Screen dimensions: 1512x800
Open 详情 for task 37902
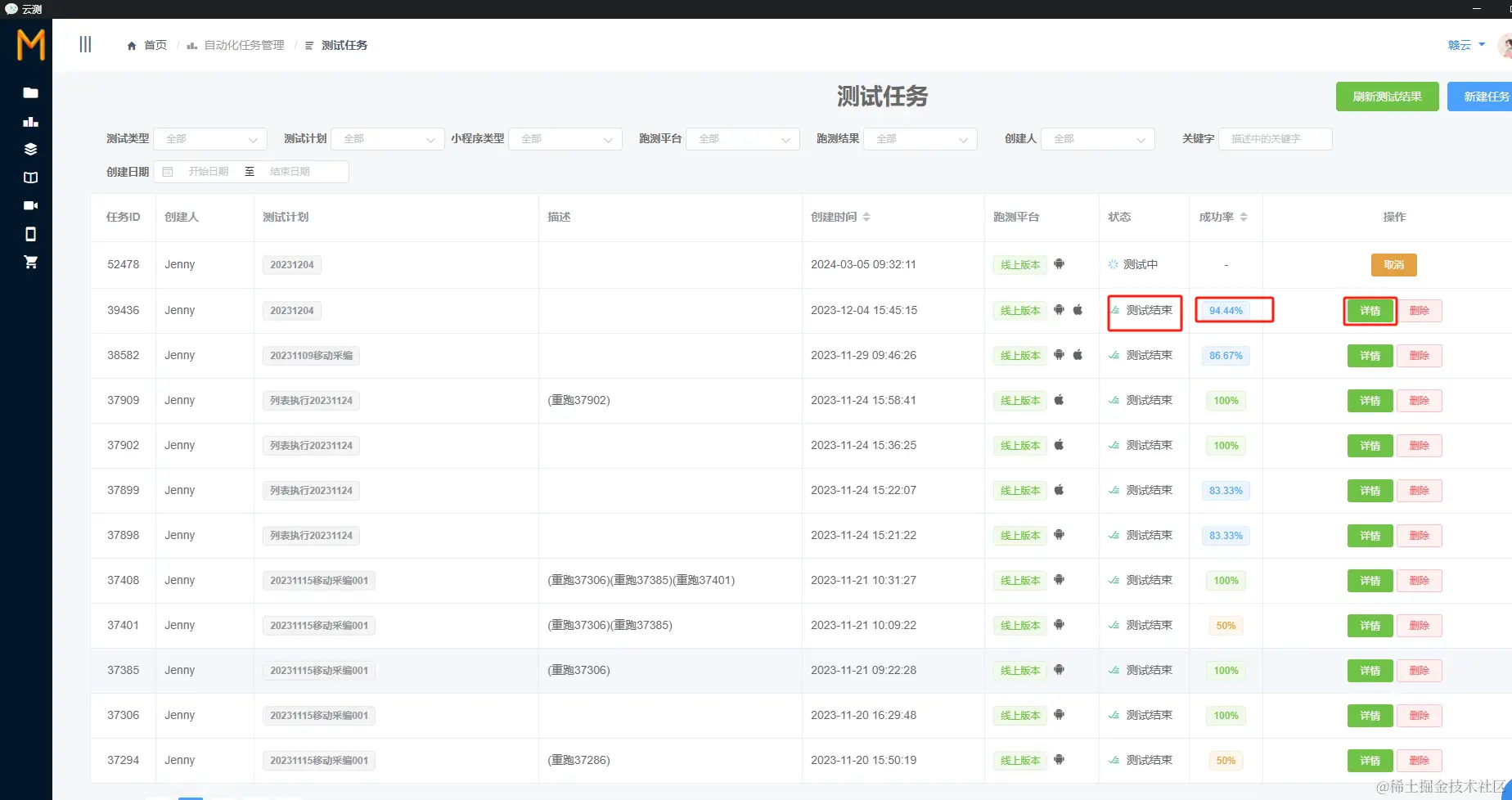click(1370, 446)
